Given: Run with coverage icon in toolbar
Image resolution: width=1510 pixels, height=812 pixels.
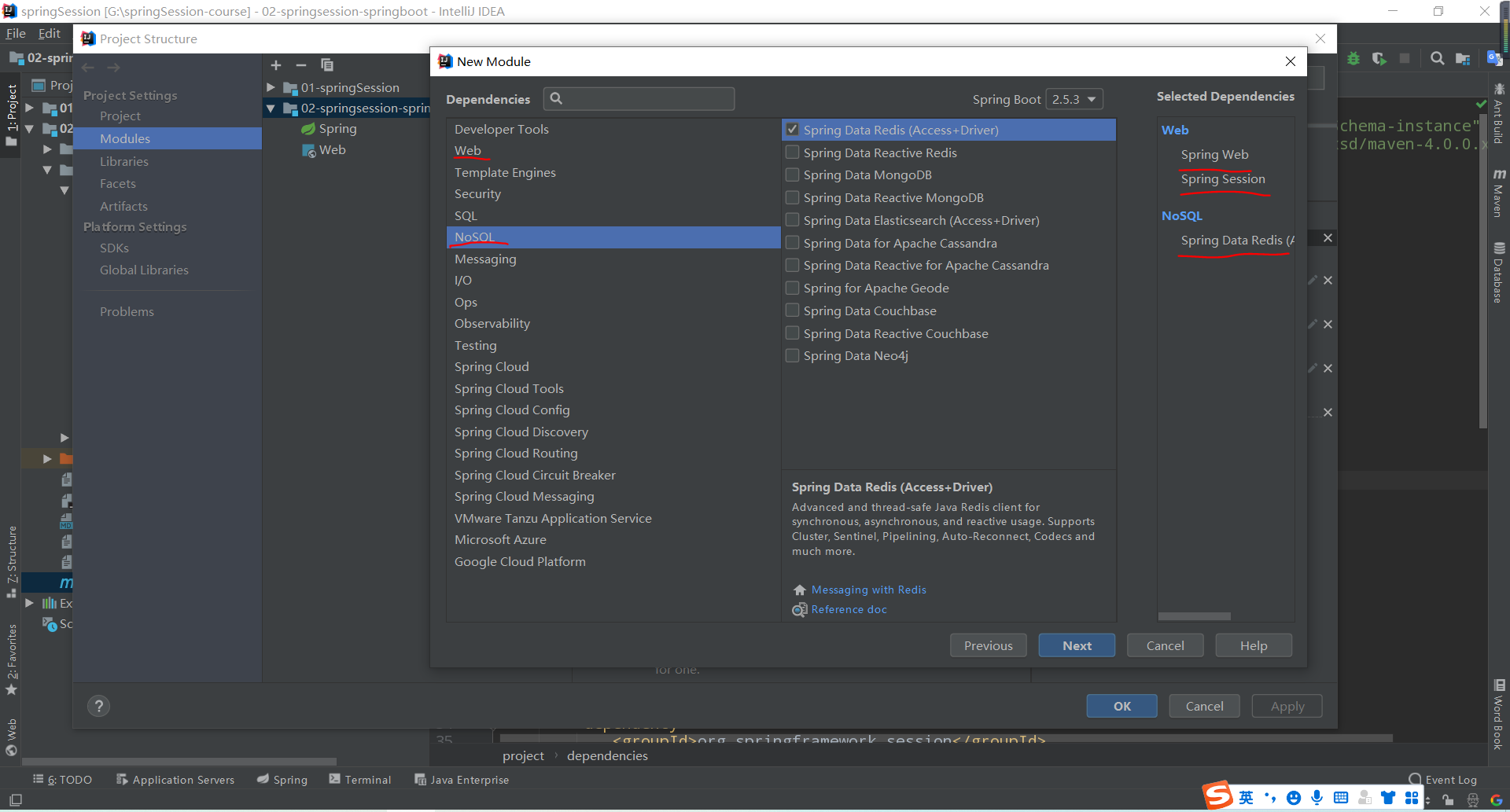Looking at the screenshot, I should click(x=1379, y=58).
